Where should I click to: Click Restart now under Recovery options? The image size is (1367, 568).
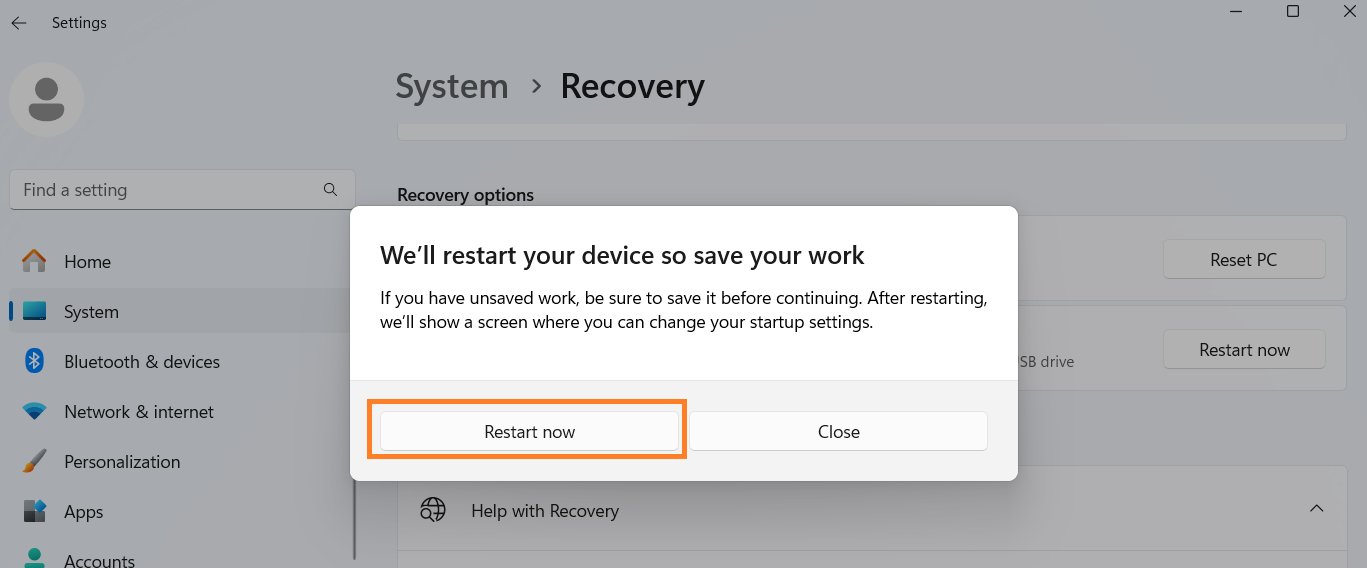[x=1243, y=350]
